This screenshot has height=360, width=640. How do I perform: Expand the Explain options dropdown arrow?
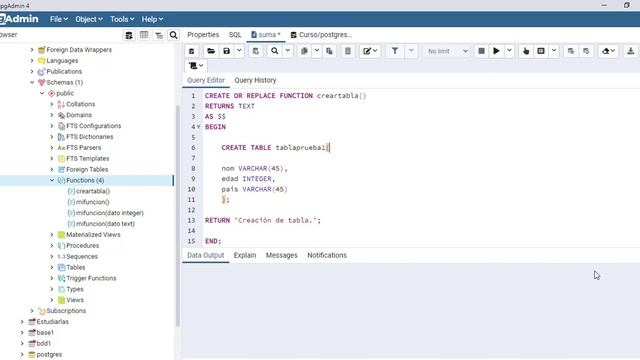click(x=554, y=51)
